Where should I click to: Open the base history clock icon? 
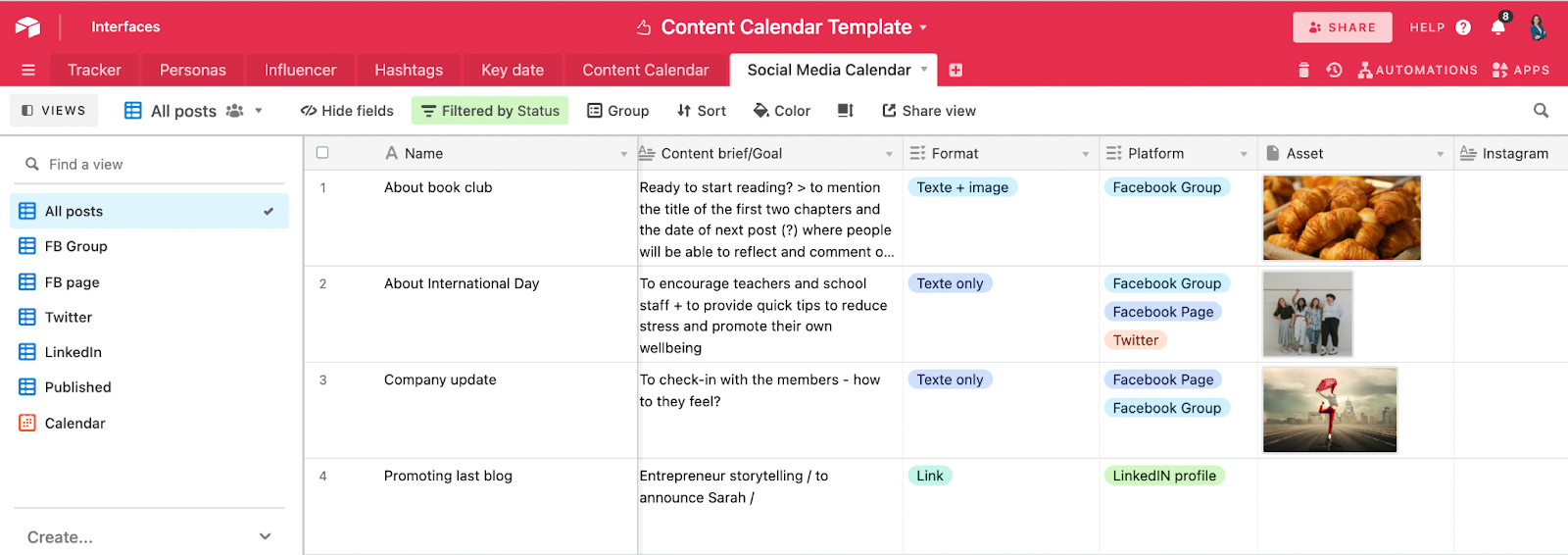(x=1334, y=70)
